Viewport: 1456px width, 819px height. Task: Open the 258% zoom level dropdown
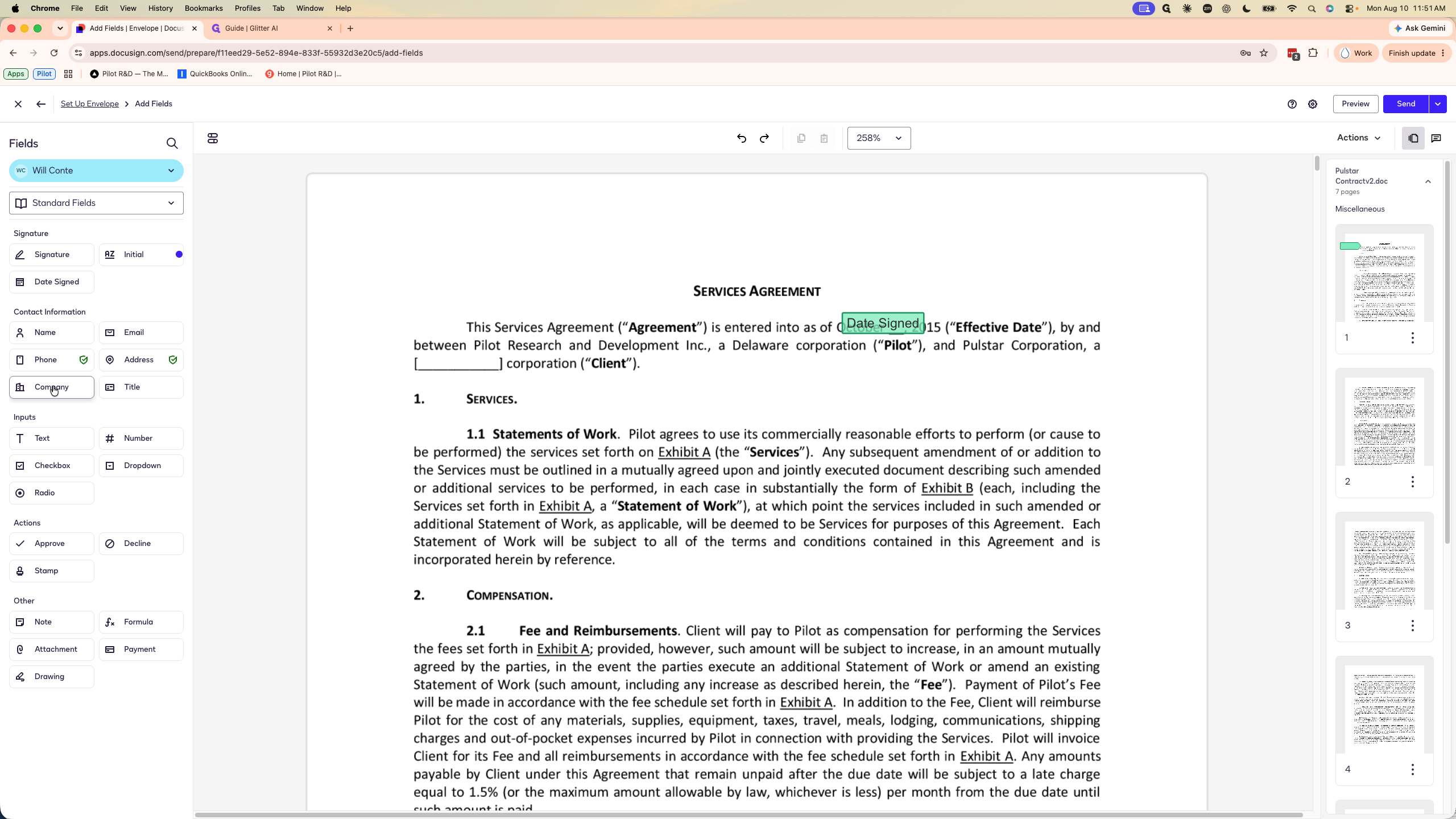coord(879,138)
